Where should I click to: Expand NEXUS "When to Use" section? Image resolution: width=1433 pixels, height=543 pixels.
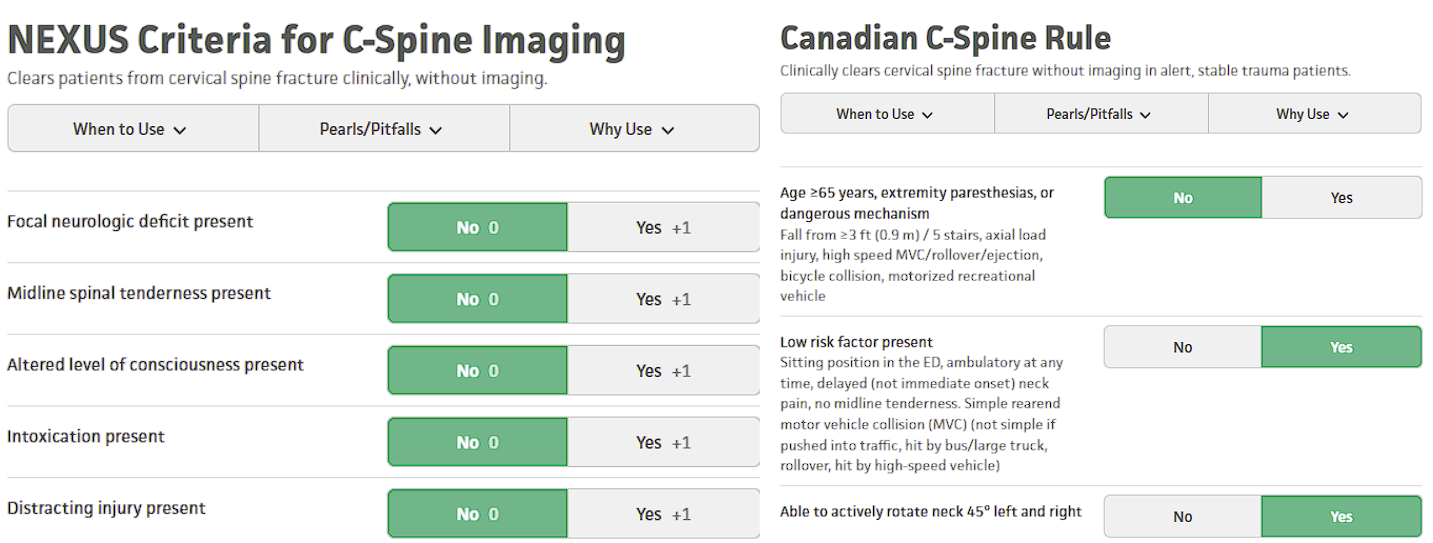click(x=131, y=129)
